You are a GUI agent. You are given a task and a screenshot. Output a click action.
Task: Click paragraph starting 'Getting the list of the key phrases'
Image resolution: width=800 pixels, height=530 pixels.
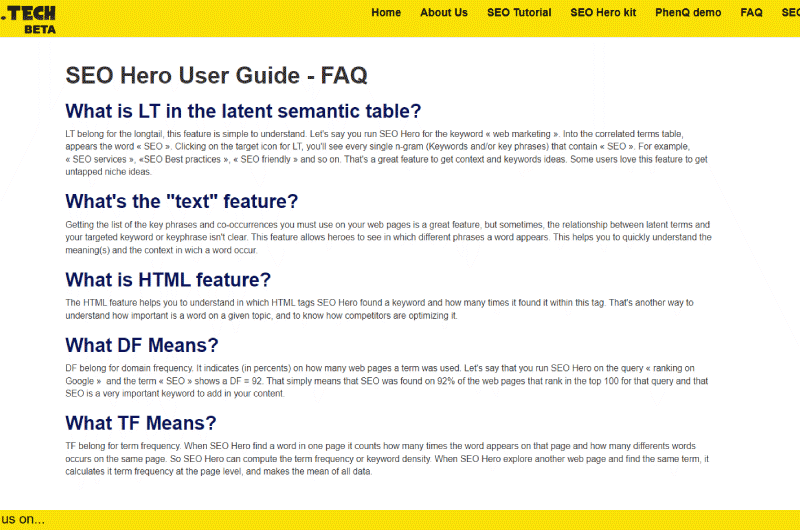point(388,237)
